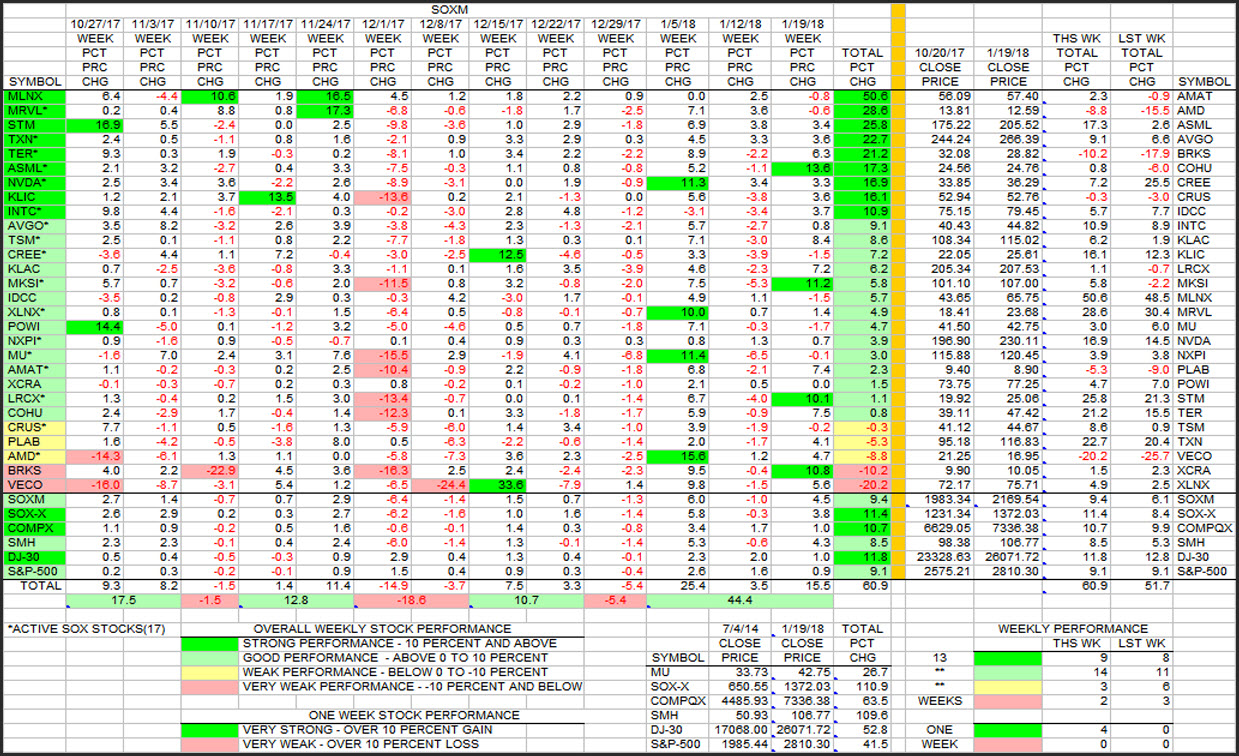Click the 12/1/17 week column header
The height and width of the screenshot is (756, 1239).
coord(384,23)
